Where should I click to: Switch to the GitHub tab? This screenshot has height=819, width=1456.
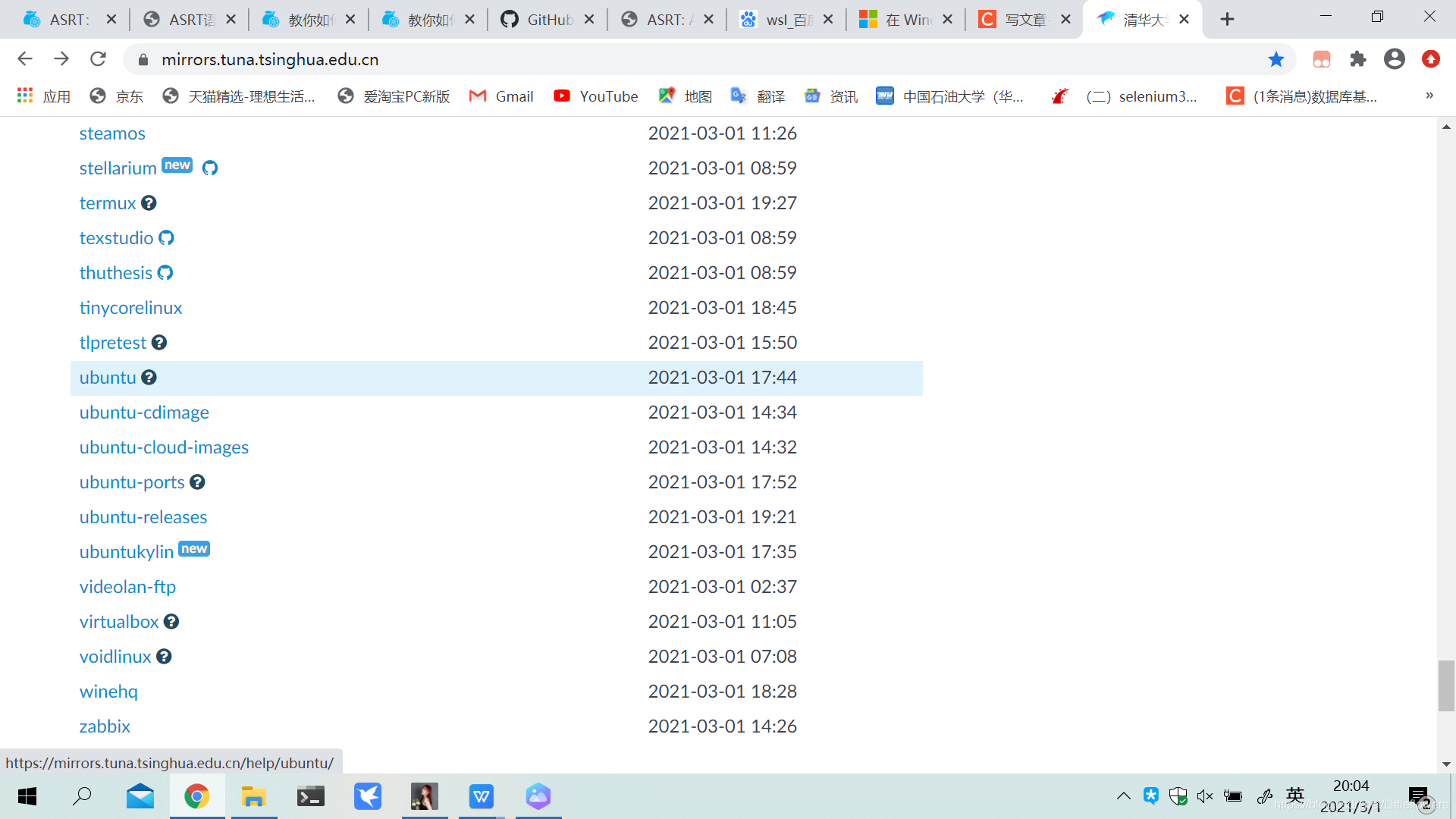coord(538,20)
